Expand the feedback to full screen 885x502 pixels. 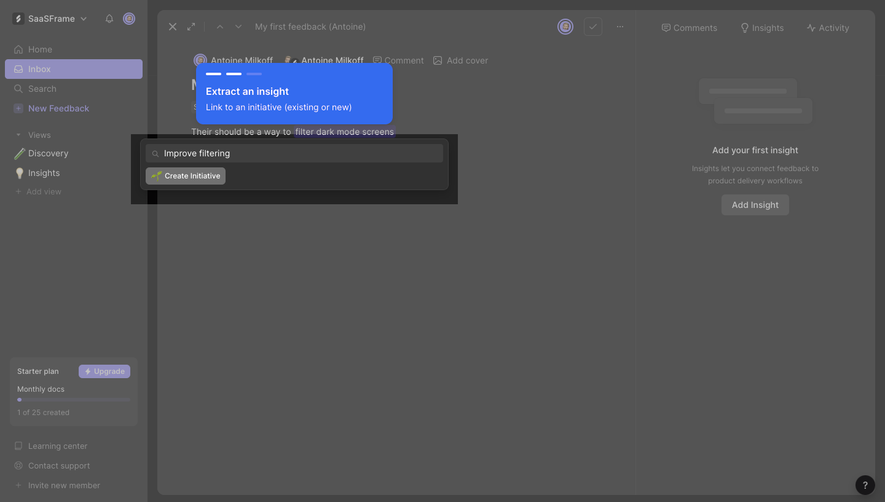(191, 27)
